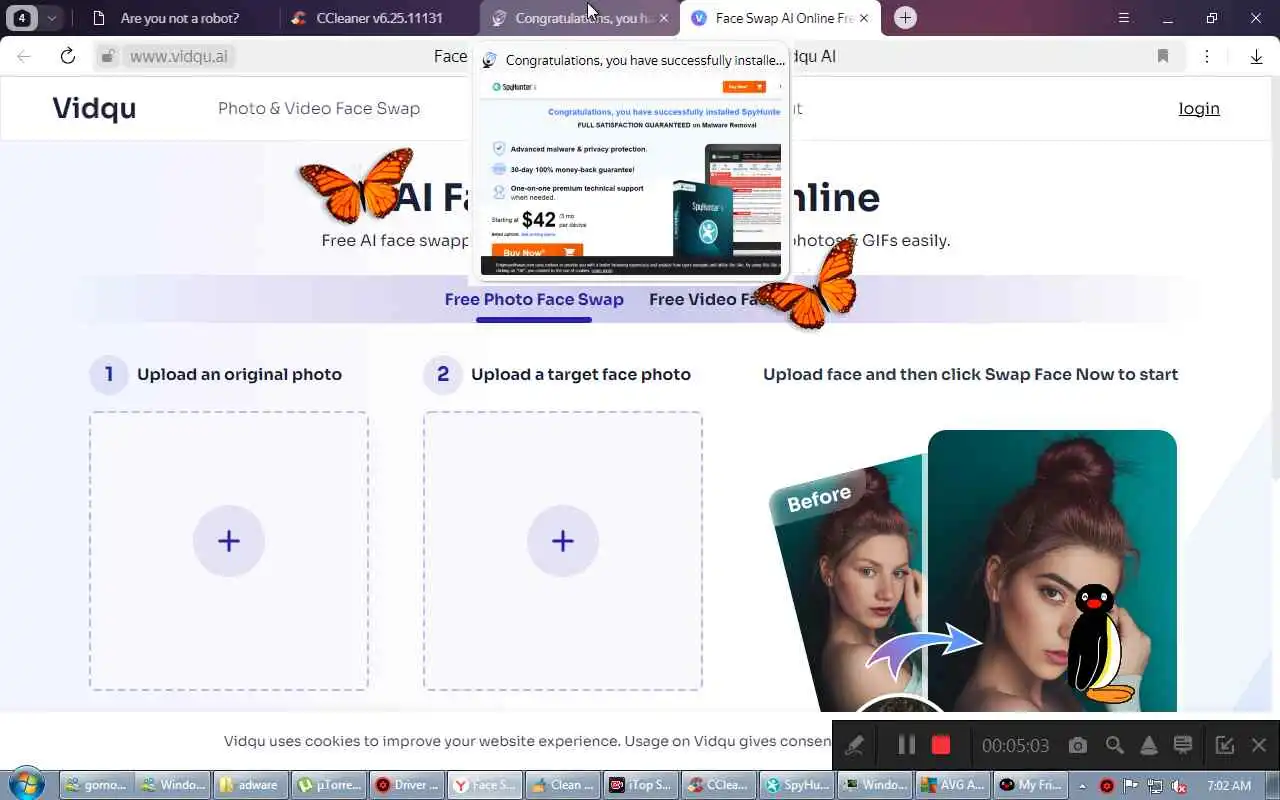Image resolution: width=1280 pixels, height=800 pixels.
Task: Open the Windows Start menu
Action: coord(25,784)
